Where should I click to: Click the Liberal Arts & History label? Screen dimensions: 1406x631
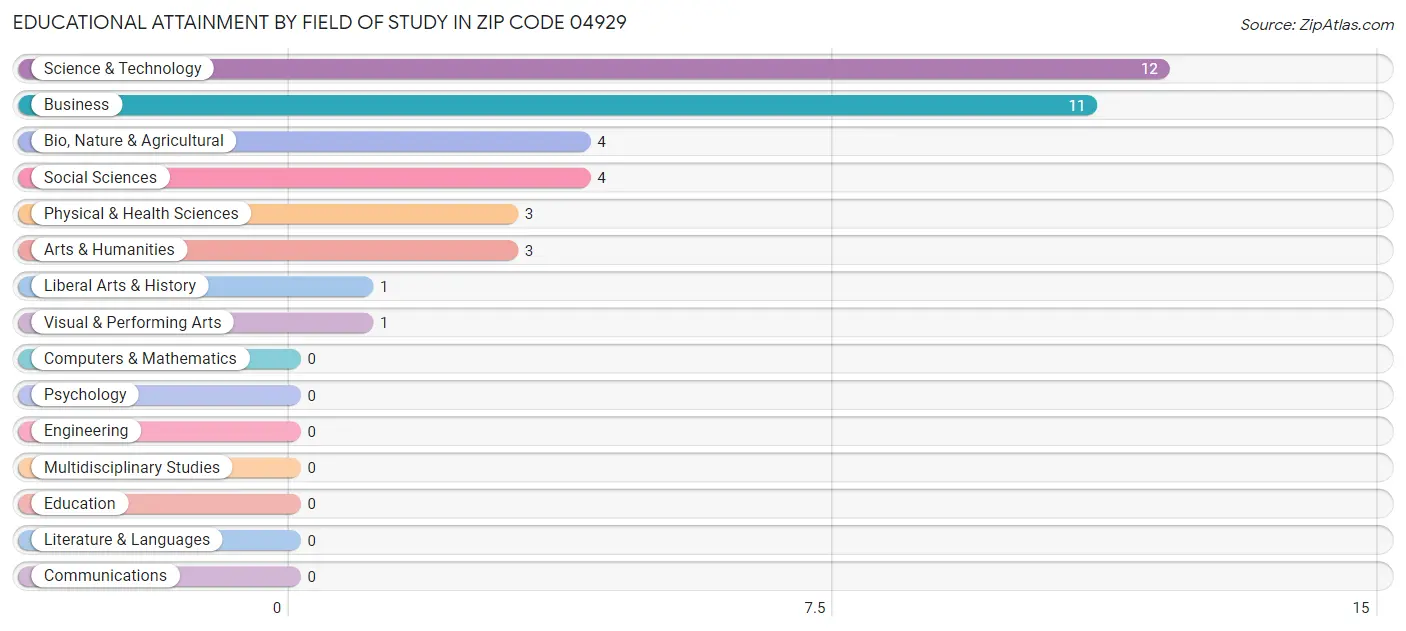click(x=120, y=286)
